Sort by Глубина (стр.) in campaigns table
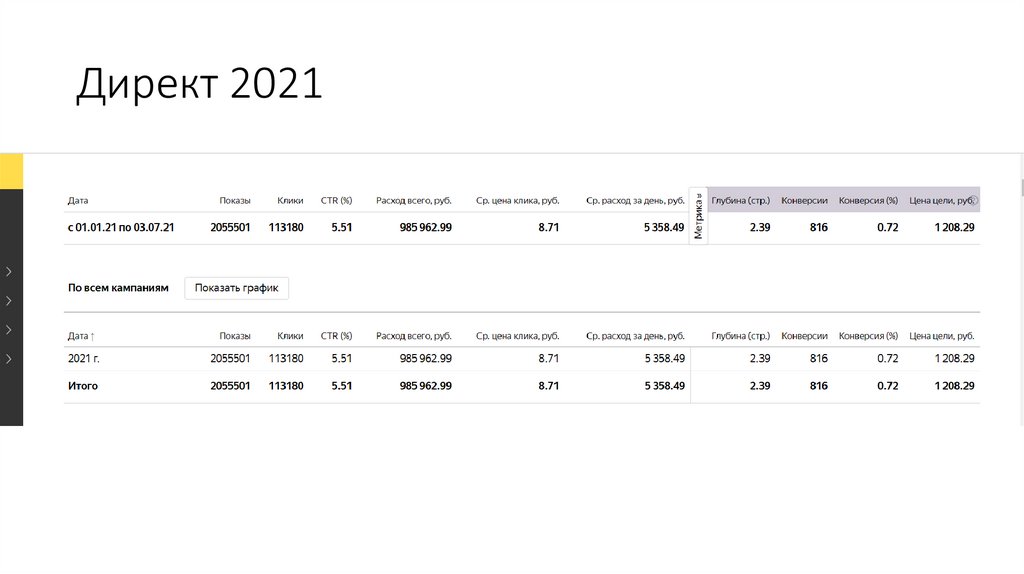The image size is (1024, 574). coord(741,336)
